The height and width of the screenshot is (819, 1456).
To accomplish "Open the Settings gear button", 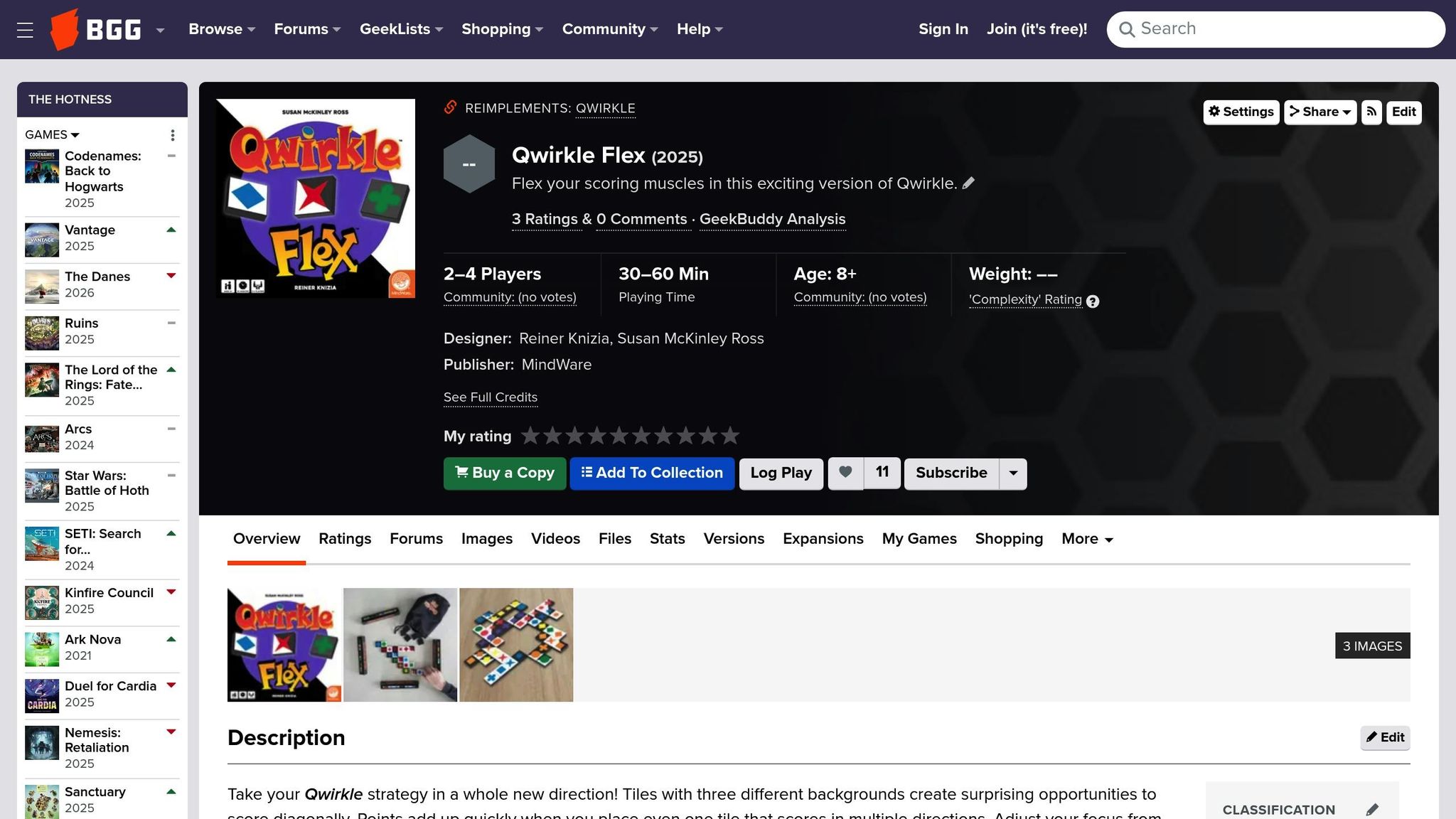I will 1241,112.
